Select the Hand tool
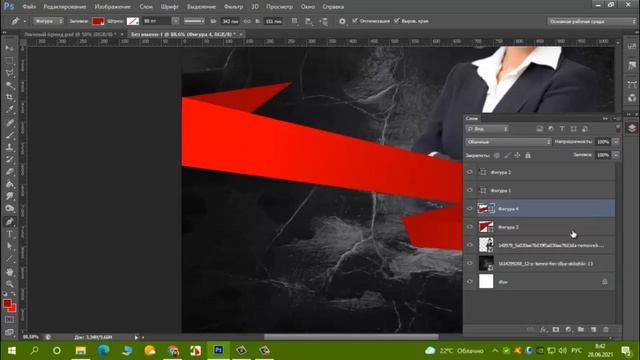The width and height of the screenshot is (640, 360). pyautogui.click(x=9, y=272)
